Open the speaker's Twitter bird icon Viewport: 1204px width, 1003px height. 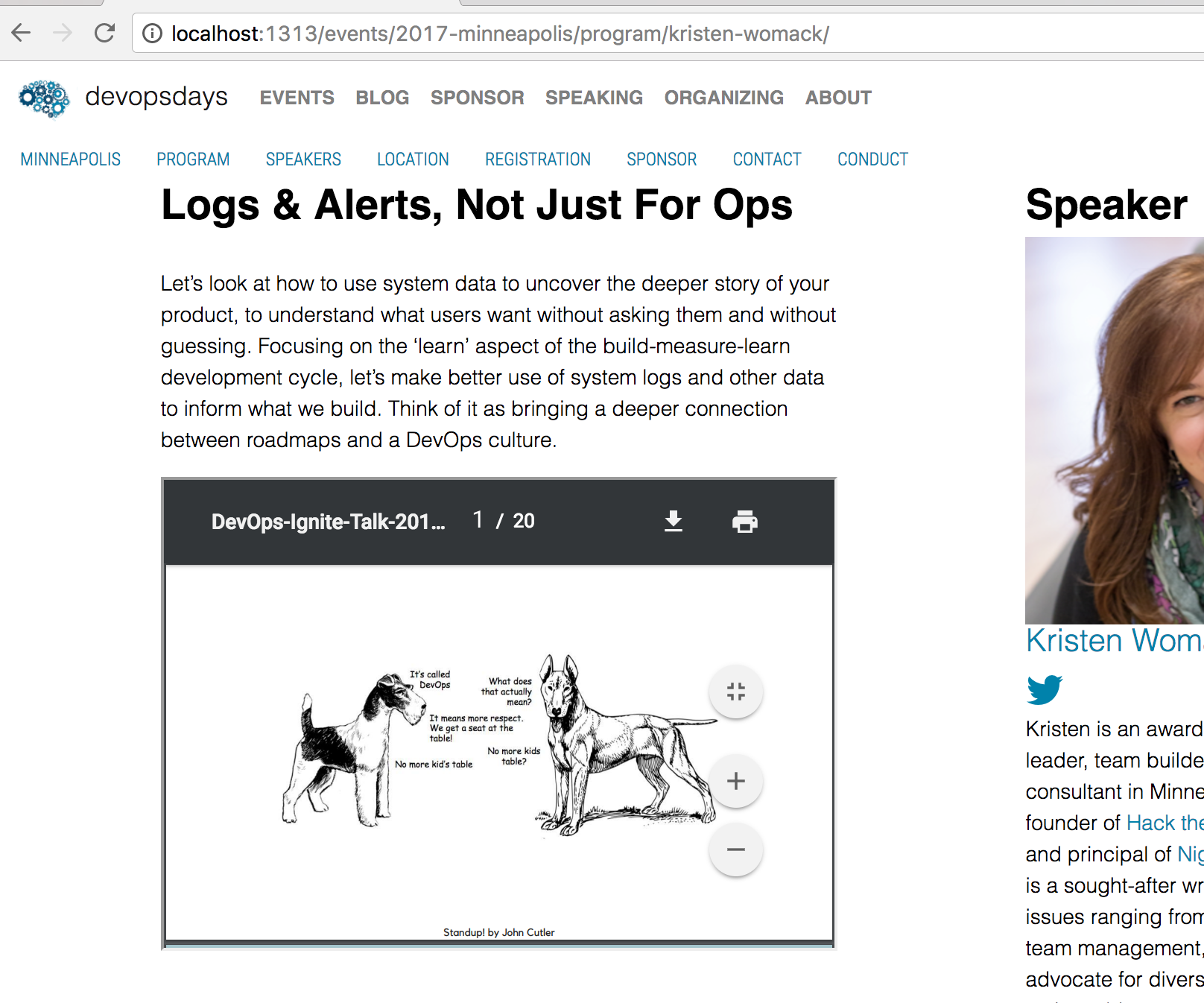[x=1045, y=689]
